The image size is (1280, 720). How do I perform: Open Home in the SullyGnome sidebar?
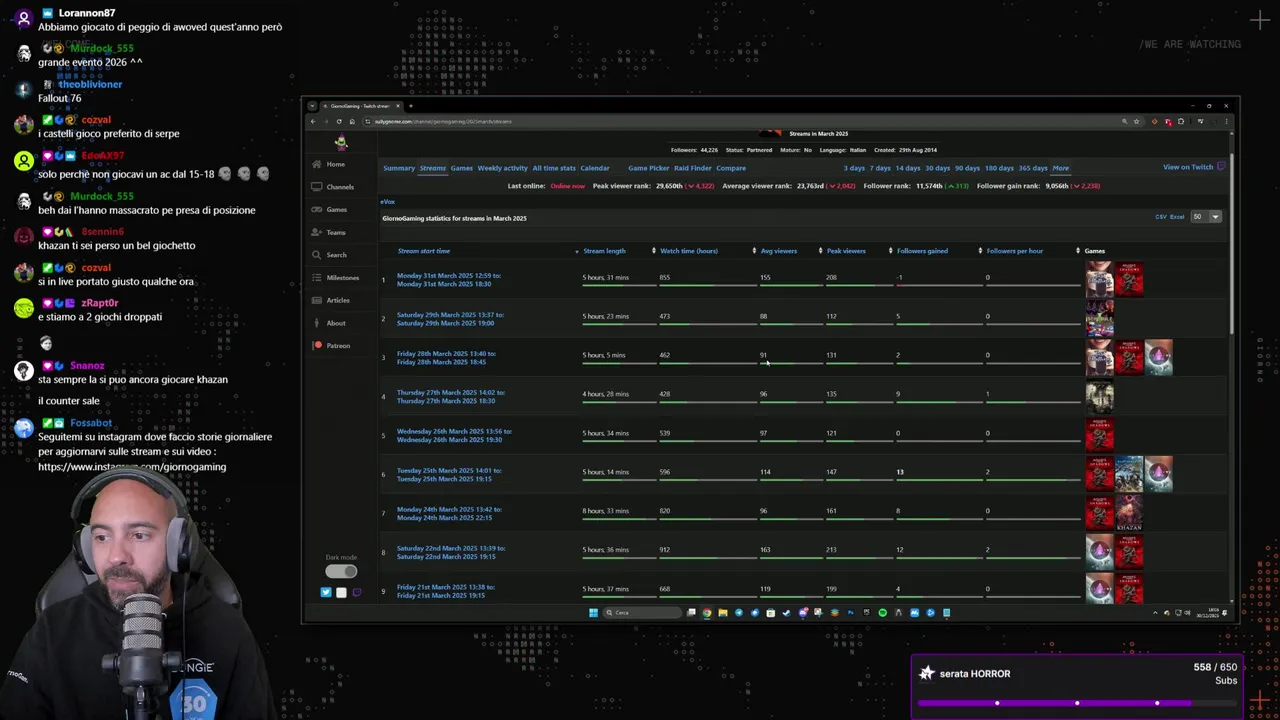[328, 164]
